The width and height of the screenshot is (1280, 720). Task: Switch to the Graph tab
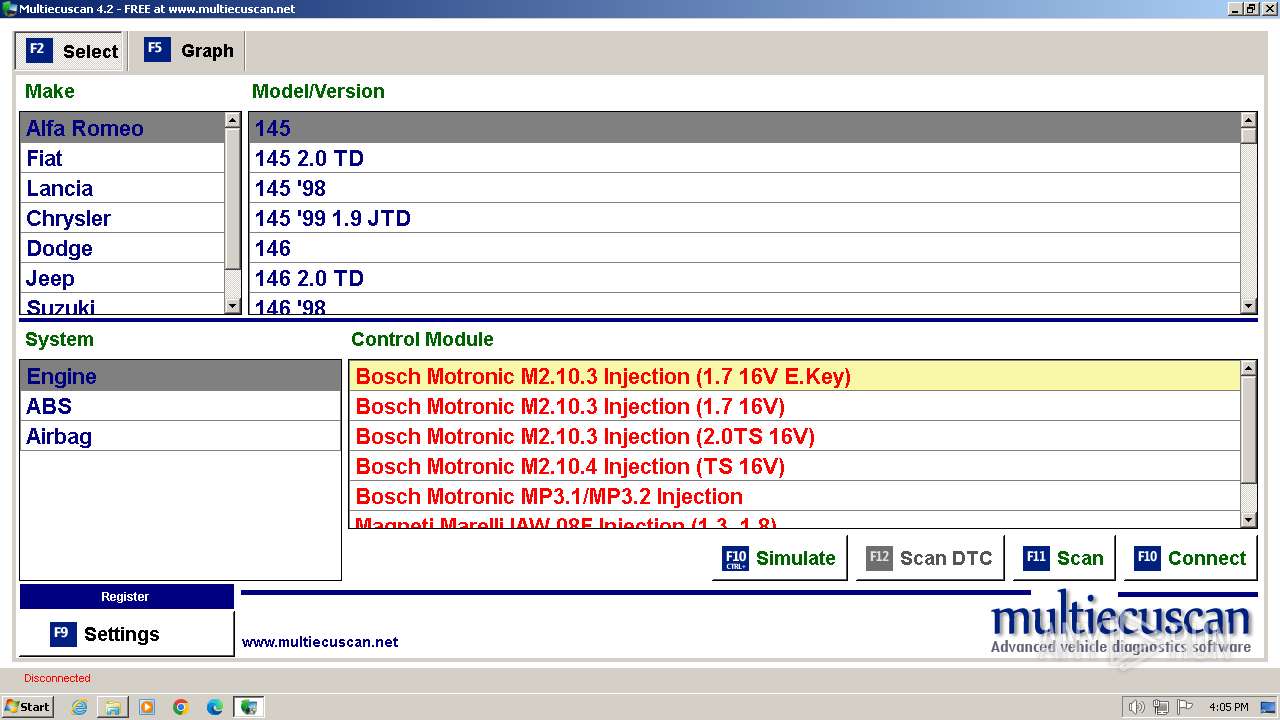[x=188, y=51]
